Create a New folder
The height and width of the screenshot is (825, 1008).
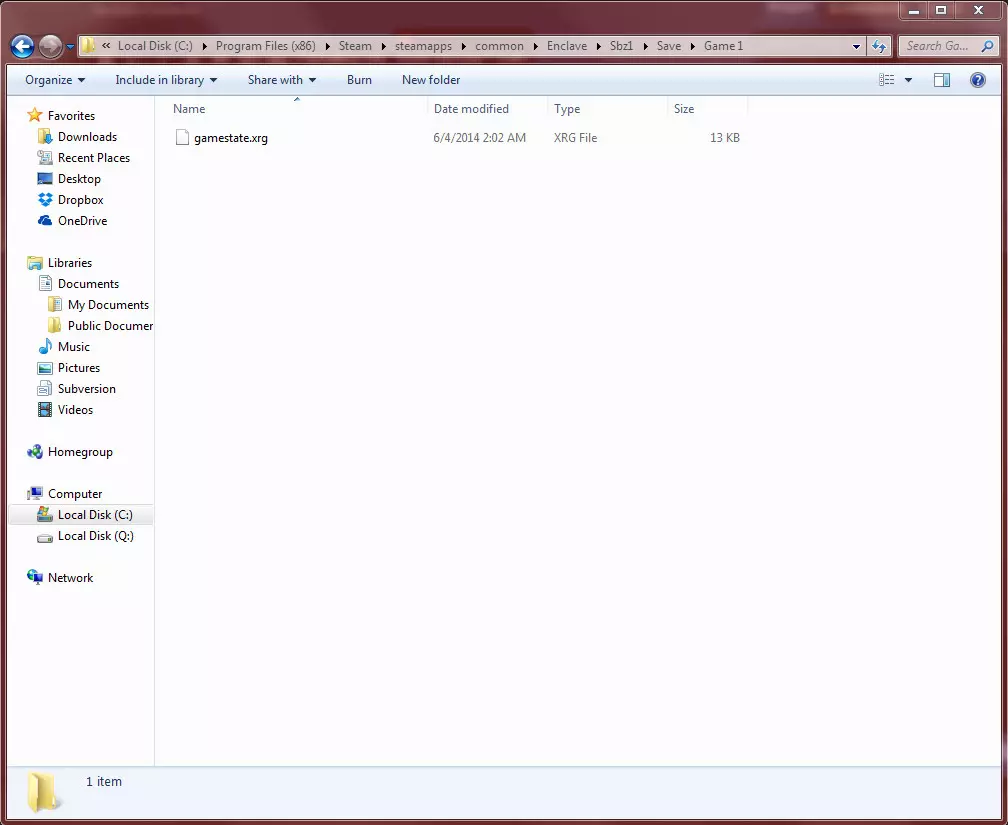pos(431,80)
